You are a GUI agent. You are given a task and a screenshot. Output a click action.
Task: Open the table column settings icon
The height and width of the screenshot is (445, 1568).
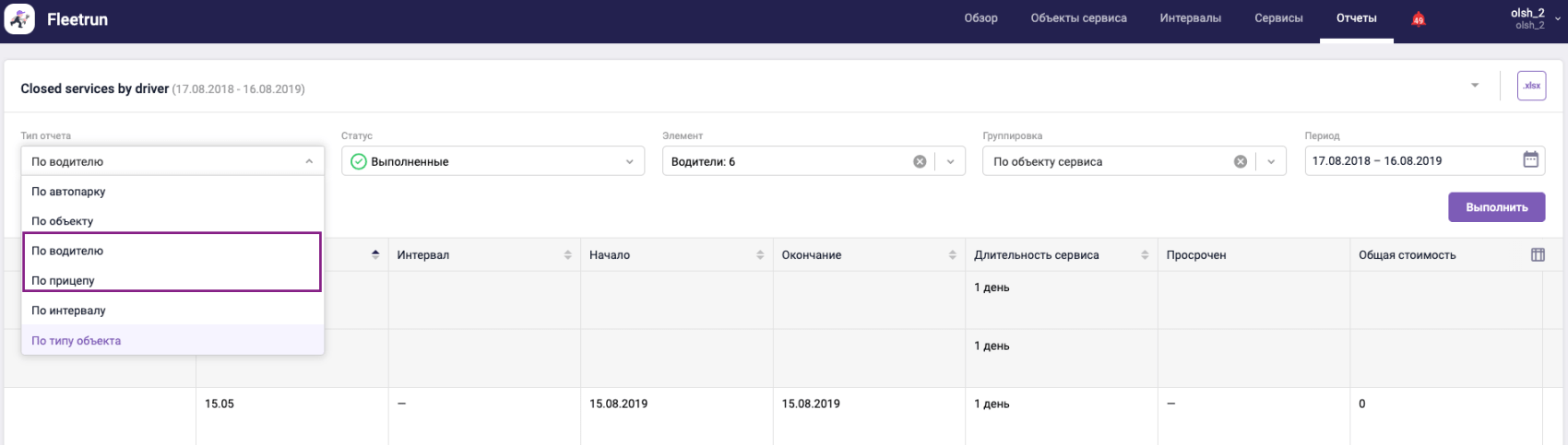click(x=1538, y=255)
